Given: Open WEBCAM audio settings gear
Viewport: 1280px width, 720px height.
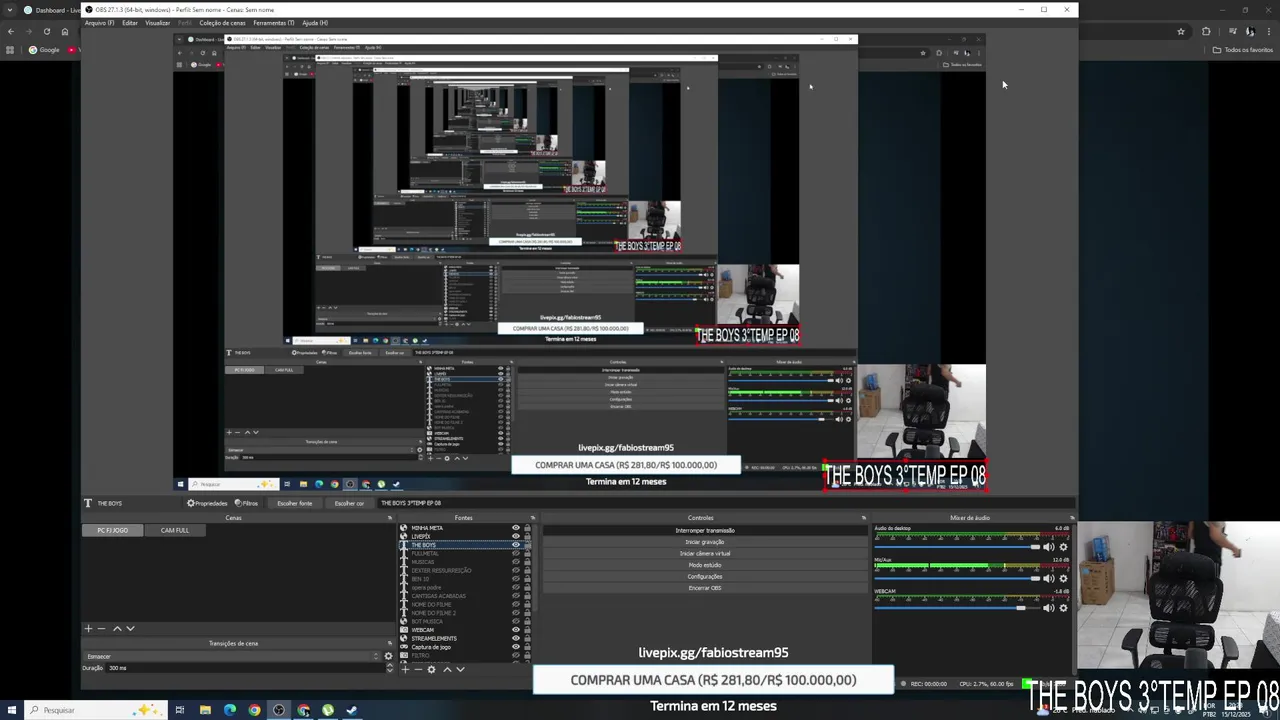Looking at the screenshot, I should [x=1063, y=608].
